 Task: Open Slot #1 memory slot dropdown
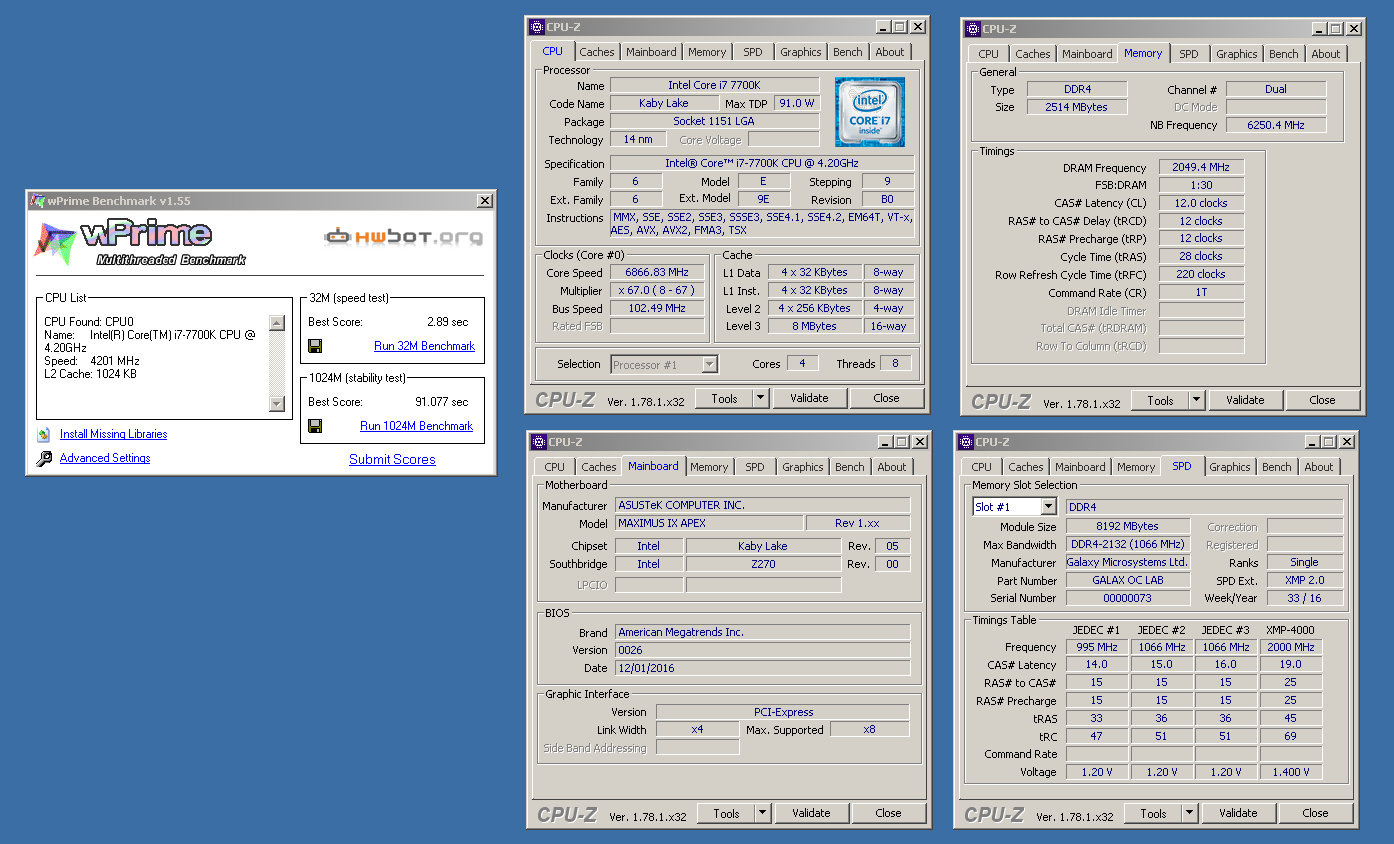1048,507
